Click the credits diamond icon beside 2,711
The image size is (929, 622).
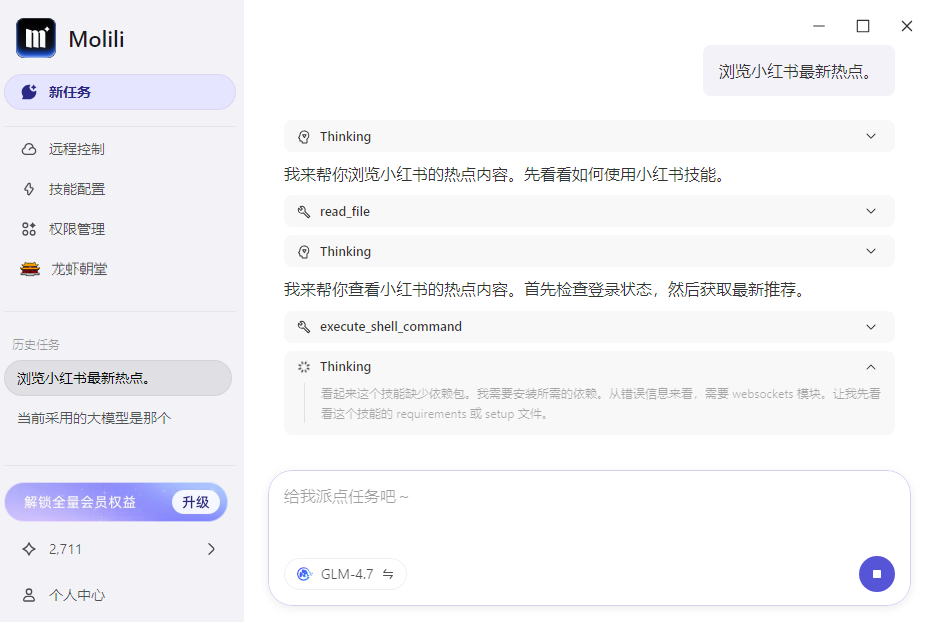click(x=29, y=549)
